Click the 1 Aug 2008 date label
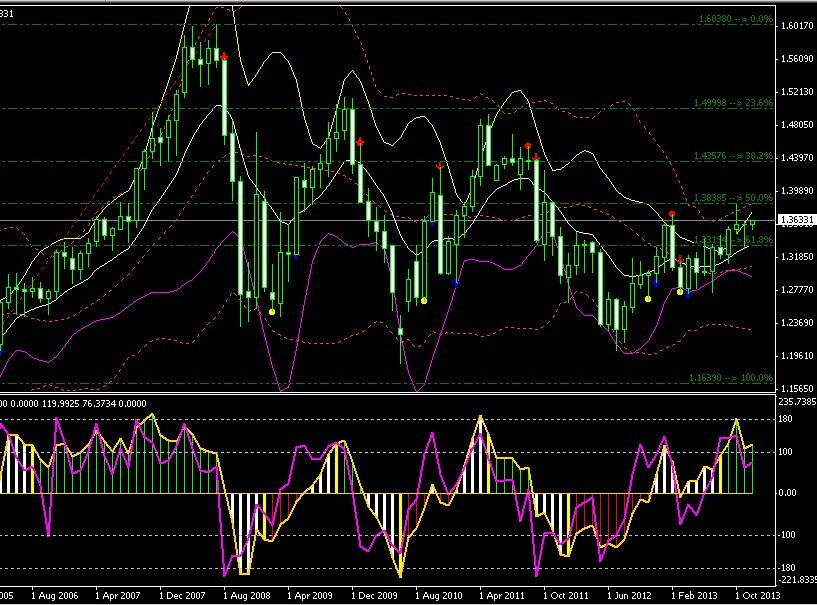The height and width of the screenshot is (605, 817). [246, 595]
